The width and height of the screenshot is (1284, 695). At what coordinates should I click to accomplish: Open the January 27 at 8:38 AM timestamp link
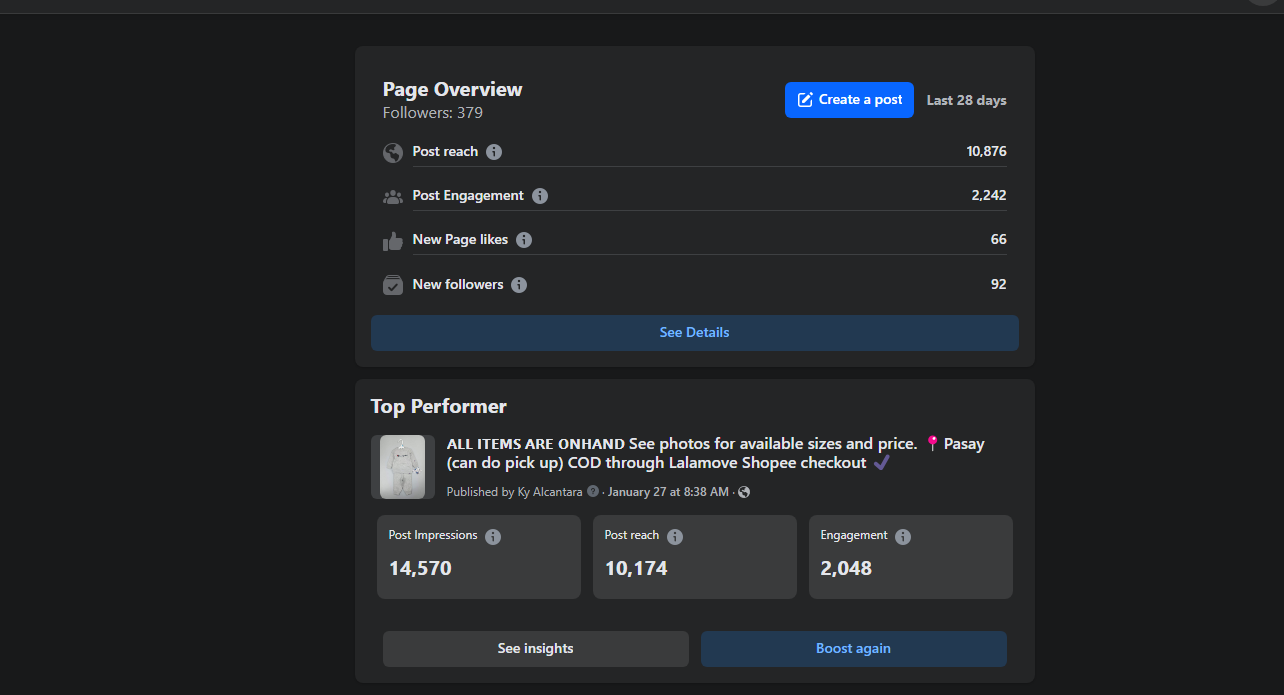pyautogui.click(x=668, y=492)
